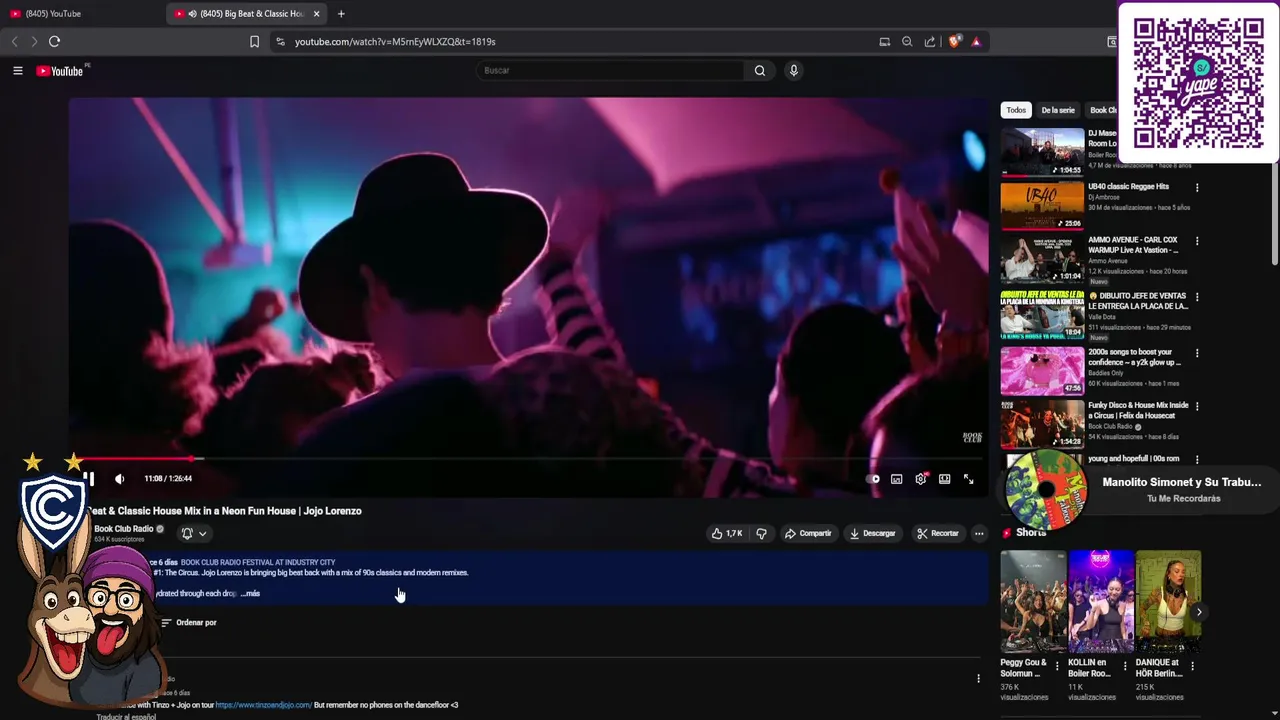This screenshot has width=1280, height=720.
Task: Open AMMO AVENUE Carl Cox video title
Action: (1133, 245)
